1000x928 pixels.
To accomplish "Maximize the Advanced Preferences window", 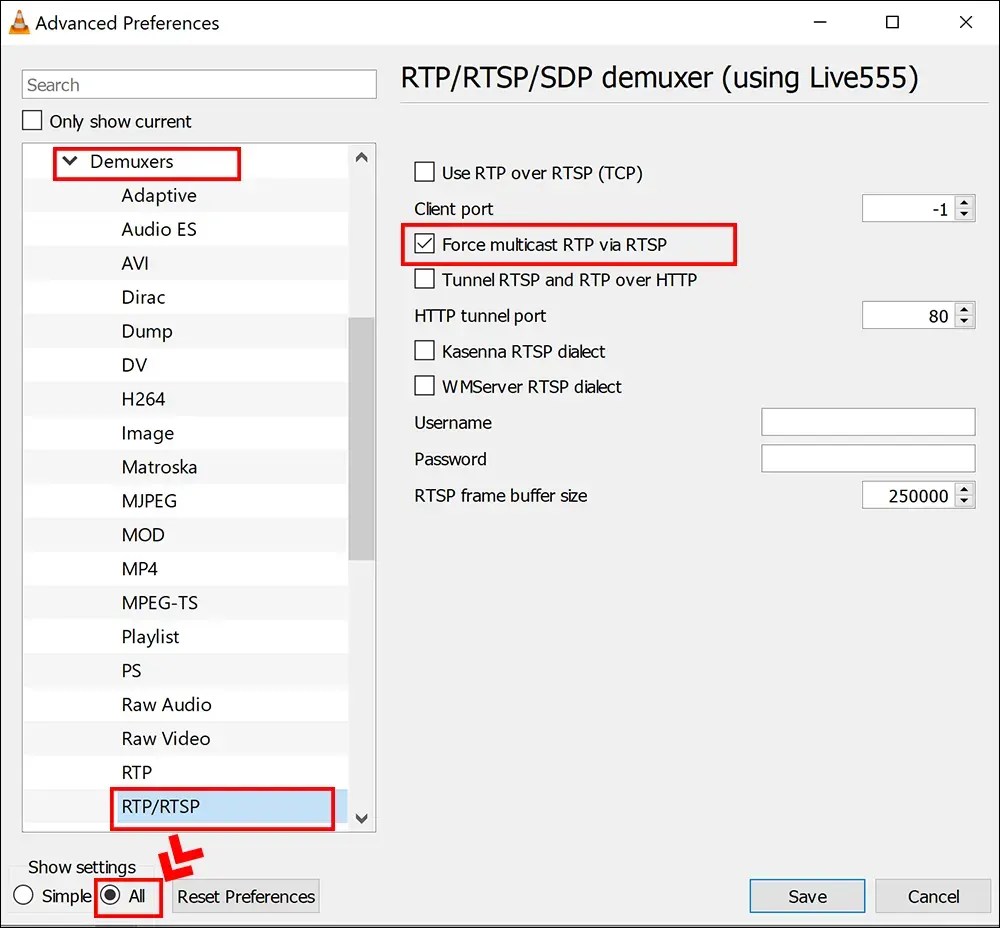I will point(893,22).
